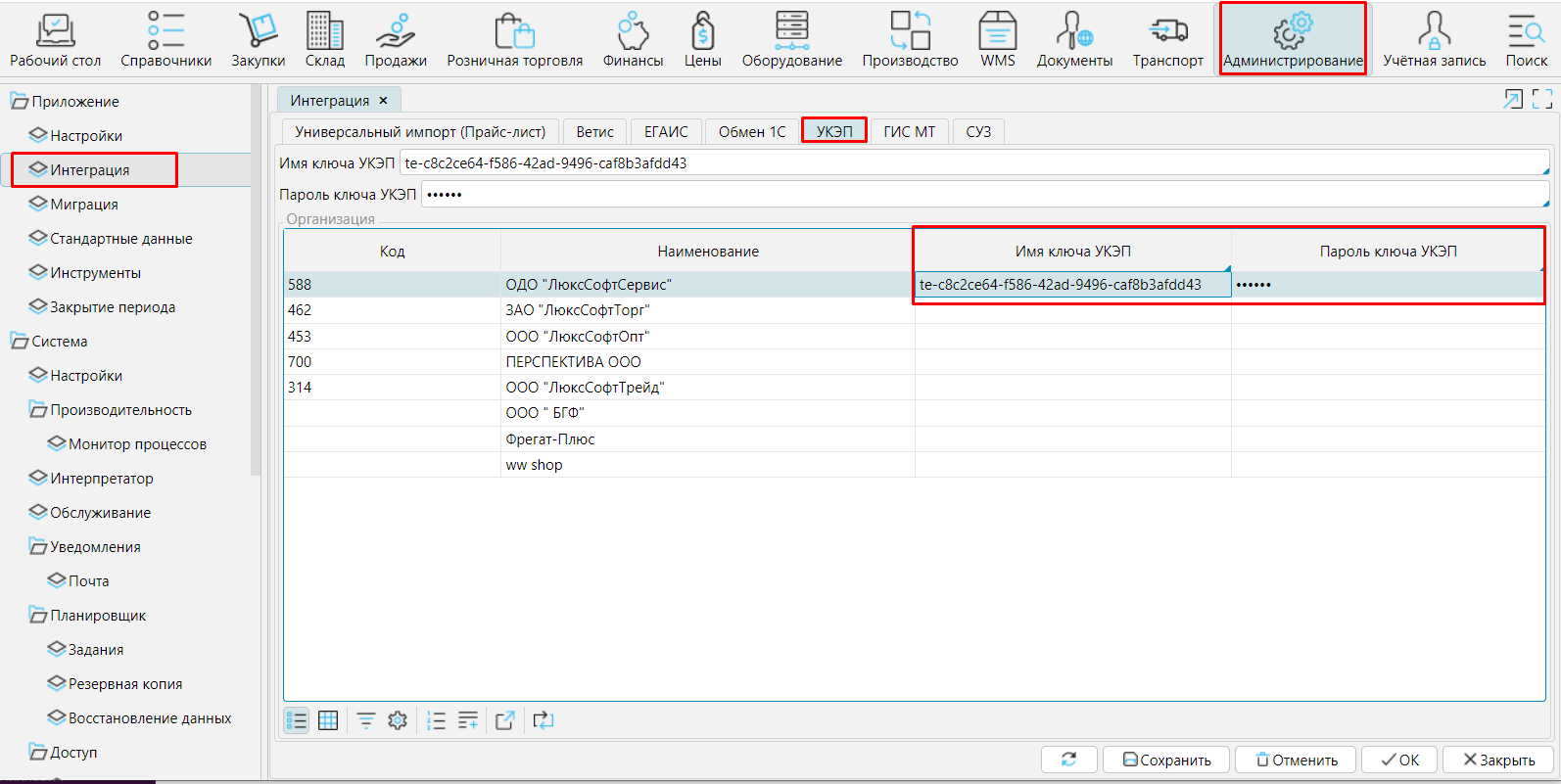Expand the Доступ folder in the sidebar

coord(38,753)
